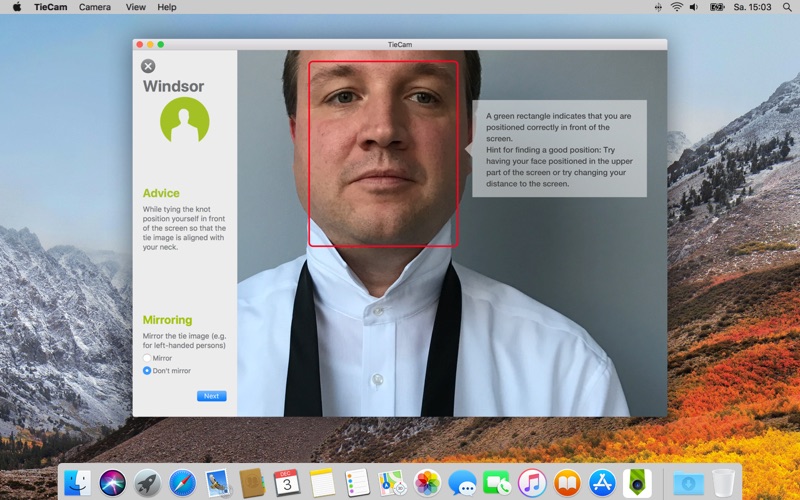Select the Don't mirror radio option
Viewport: 800px width, 500px height.
point(147,371)
